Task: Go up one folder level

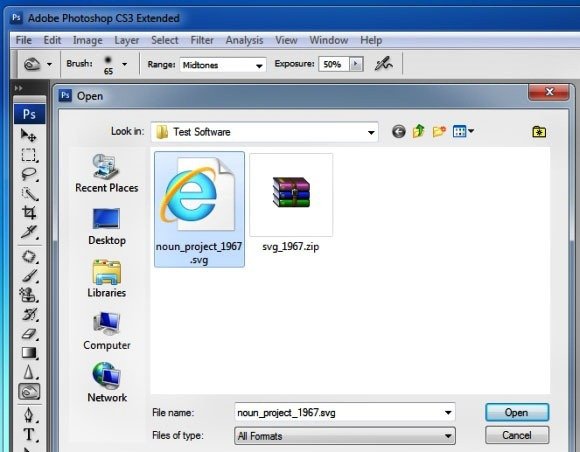Action: pyautogui.click(x=418, y=131)
